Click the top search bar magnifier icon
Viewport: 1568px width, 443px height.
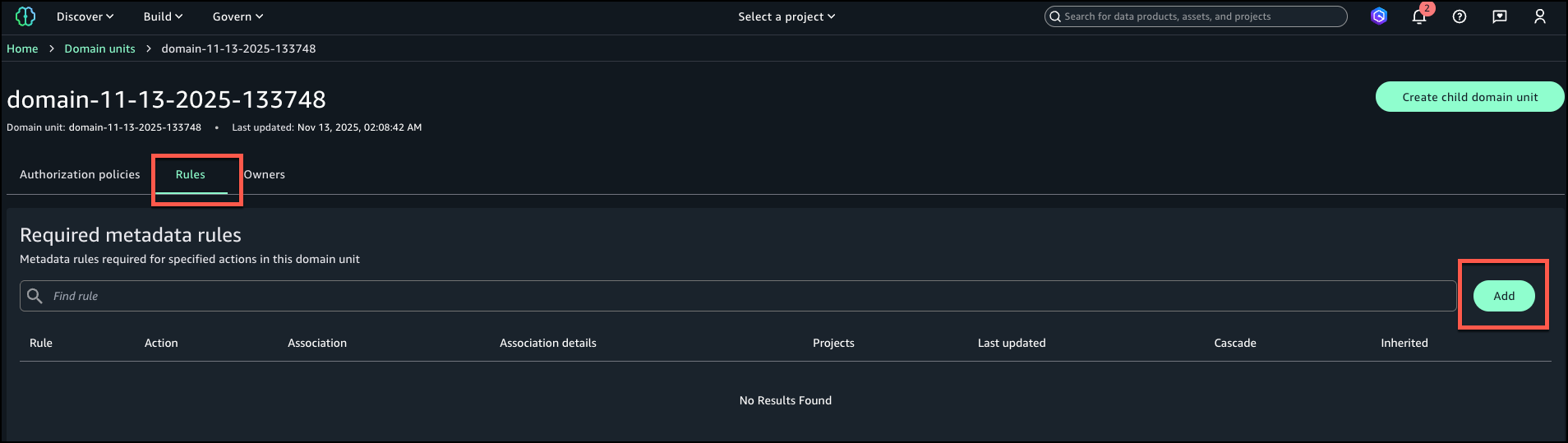pos(1055,16)
